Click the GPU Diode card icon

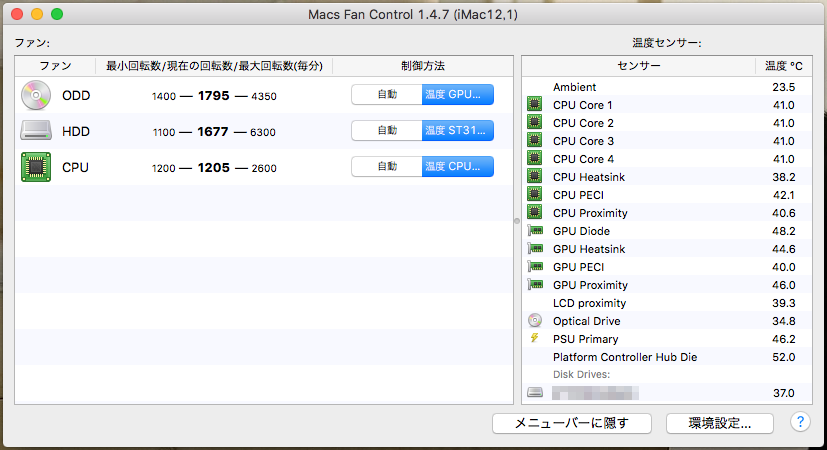(535, 231)
